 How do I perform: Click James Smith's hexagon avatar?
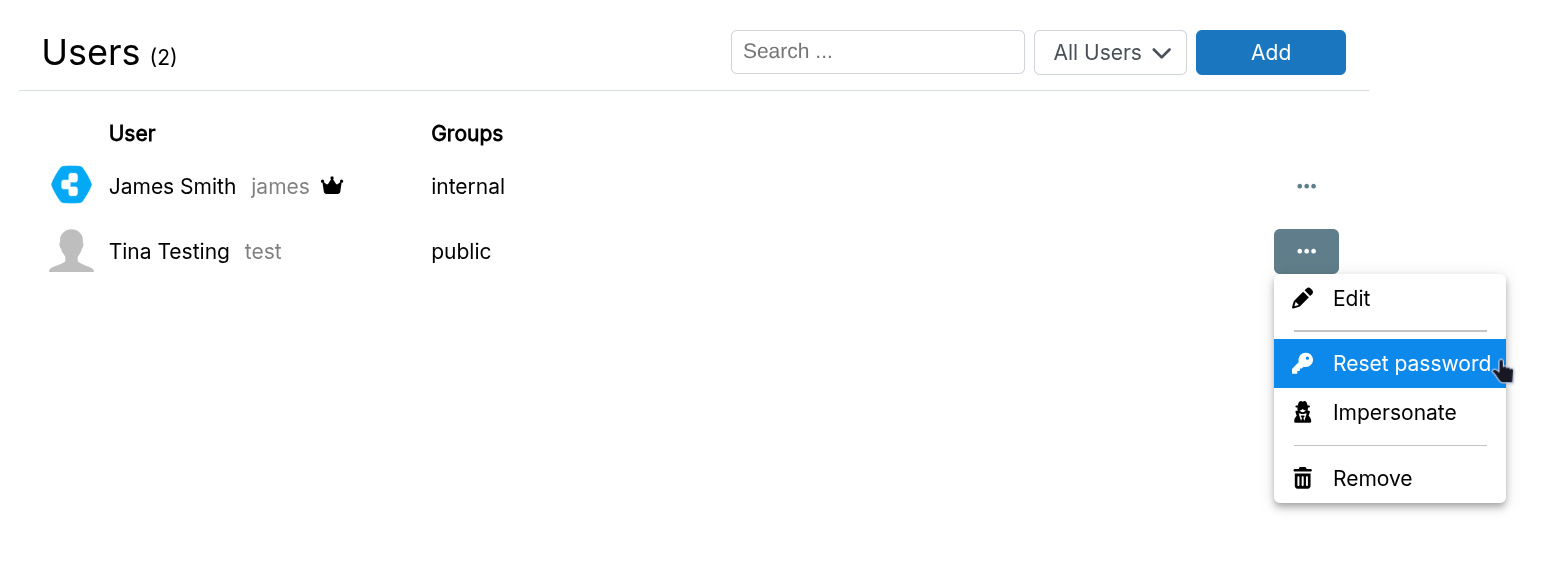point(71,185)
